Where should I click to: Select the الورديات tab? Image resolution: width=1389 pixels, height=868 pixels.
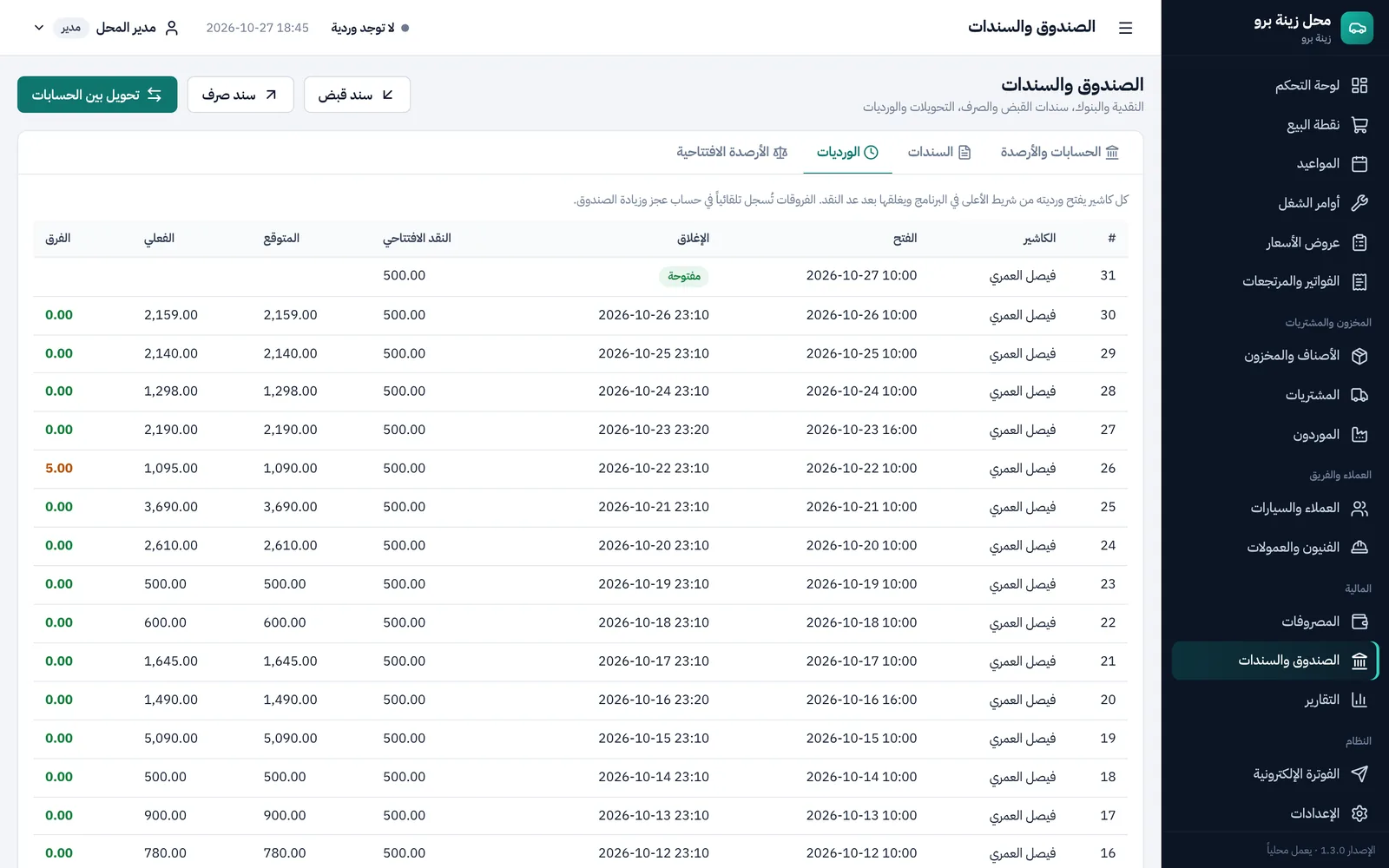(847, 152)
